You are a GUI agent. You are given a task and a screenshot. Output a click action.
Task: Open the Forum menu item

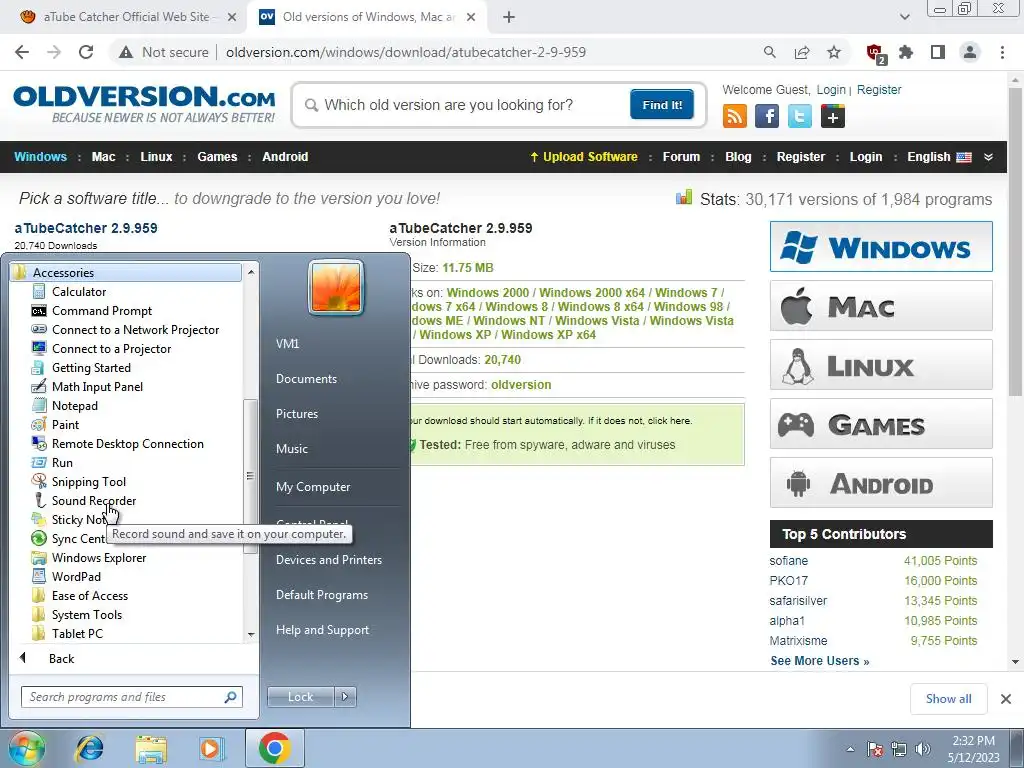(x=681, y=157)
